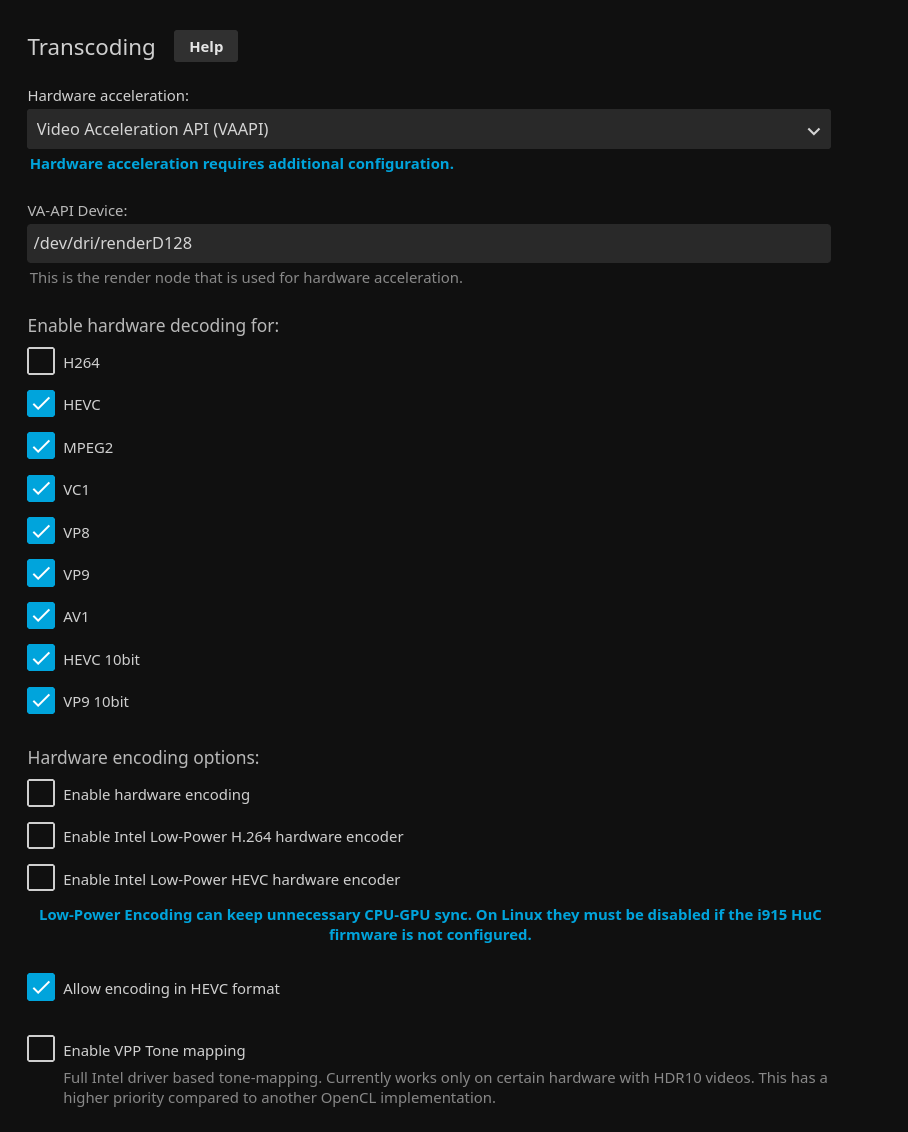Tick Intel Low-Power HEVC hardware encoder
Viewport: 908px width, 1132px height.
[x=41, y=879]
